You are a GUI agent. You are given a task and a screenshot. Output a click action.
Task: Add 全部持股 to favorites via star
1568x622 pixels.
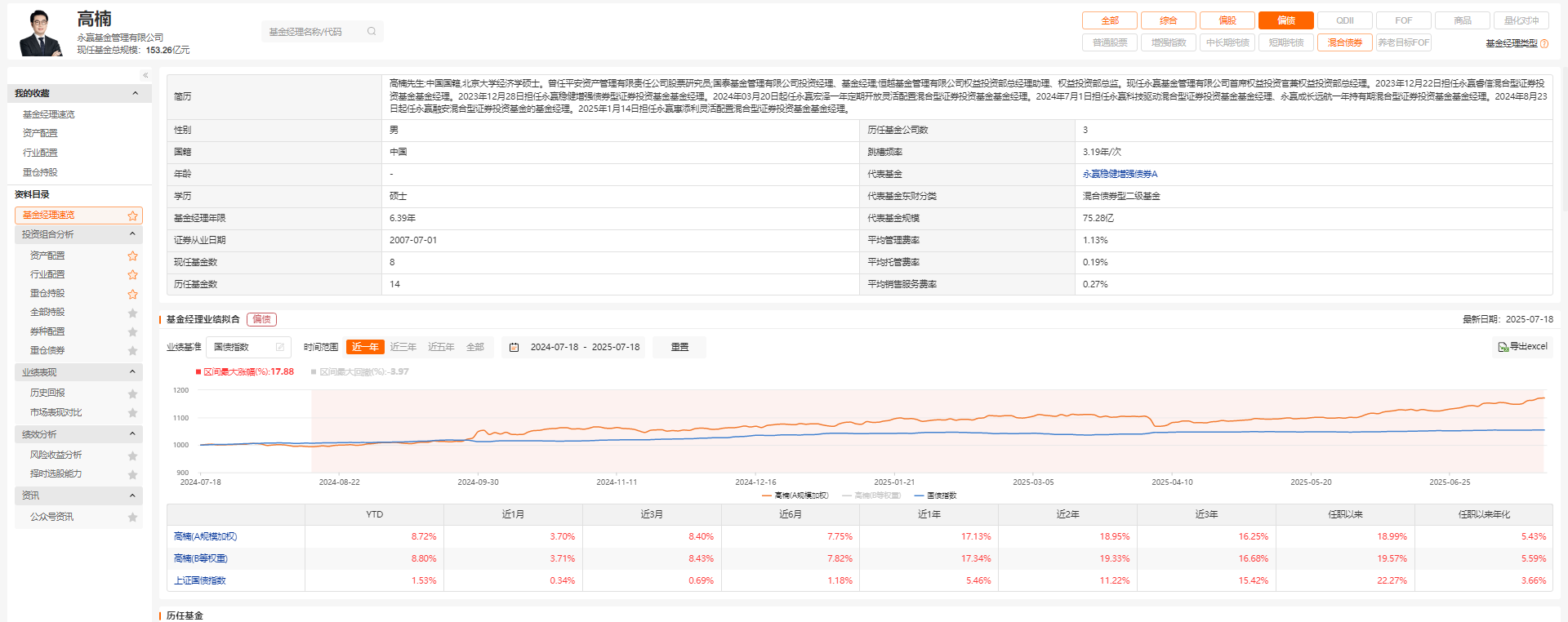click(132, 313)
